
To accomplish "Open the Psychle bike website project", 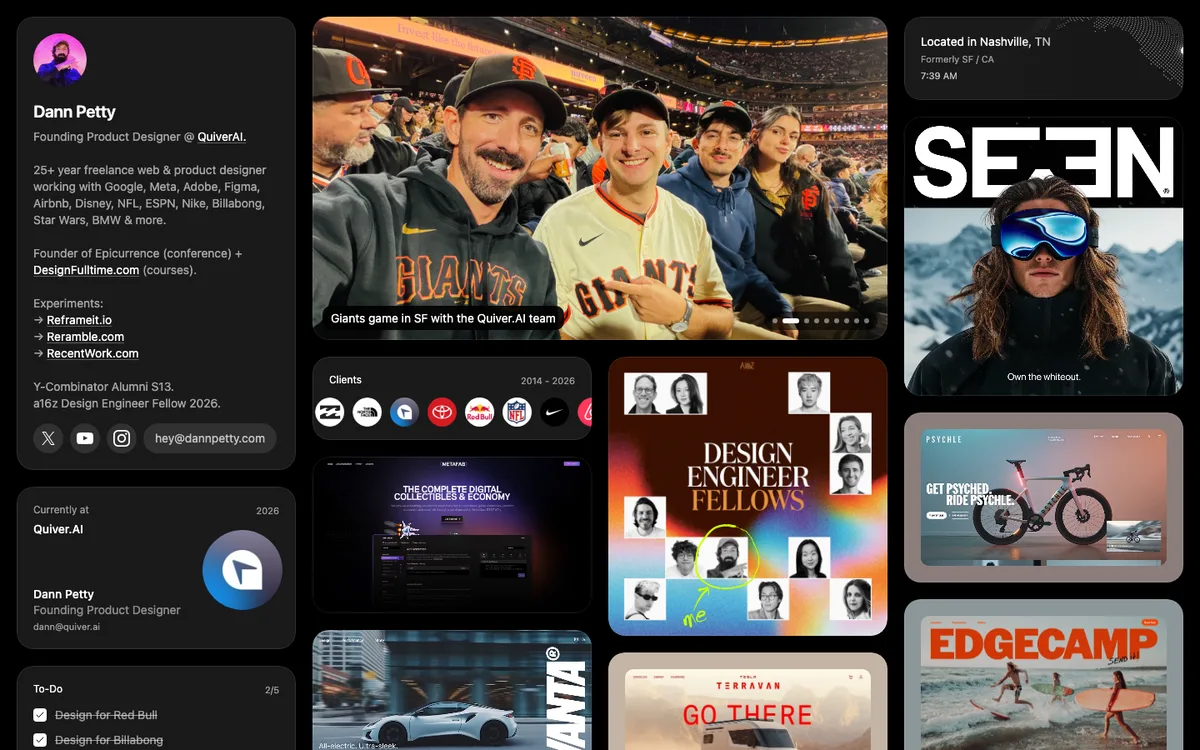I will 1043,498.
